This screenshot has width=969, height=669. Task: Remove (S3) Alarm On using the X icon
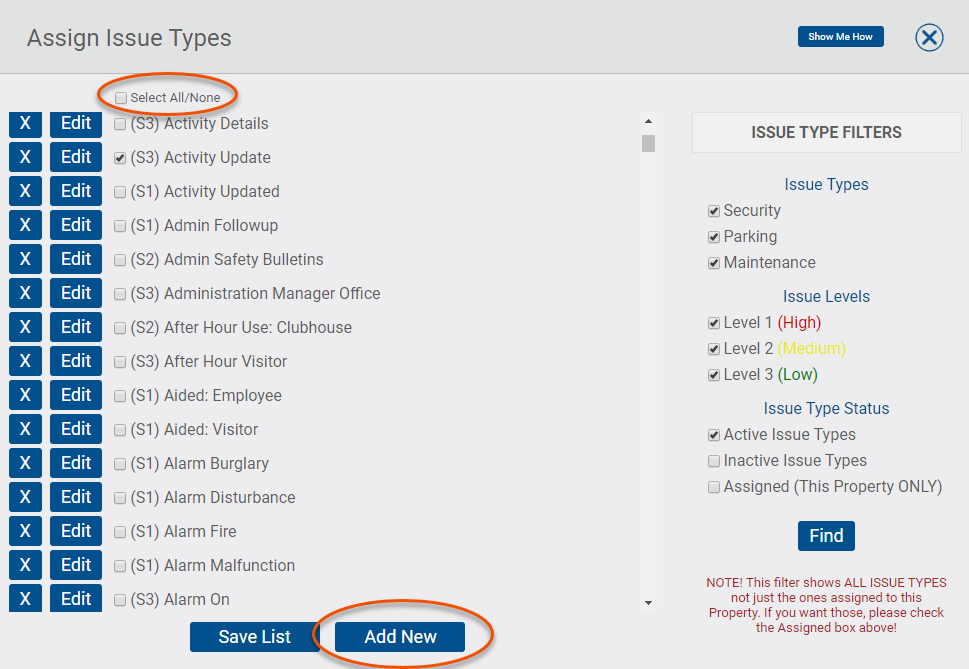24,598
